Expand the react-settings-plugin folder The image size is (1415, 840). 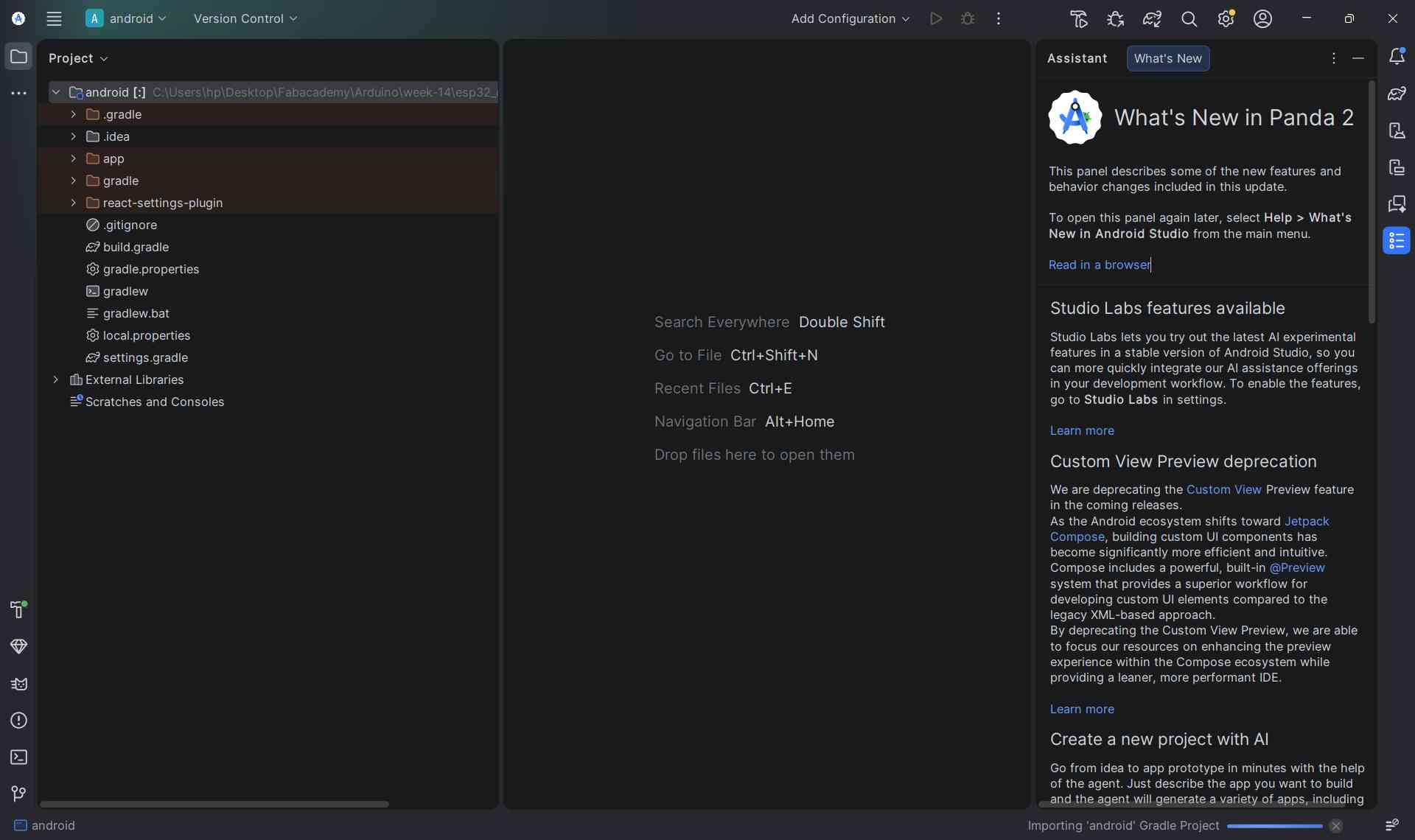[73, 203]
